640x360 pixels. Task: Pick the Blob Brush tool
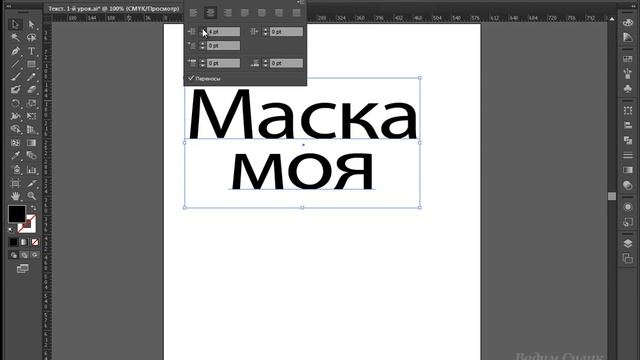[15, 90]
